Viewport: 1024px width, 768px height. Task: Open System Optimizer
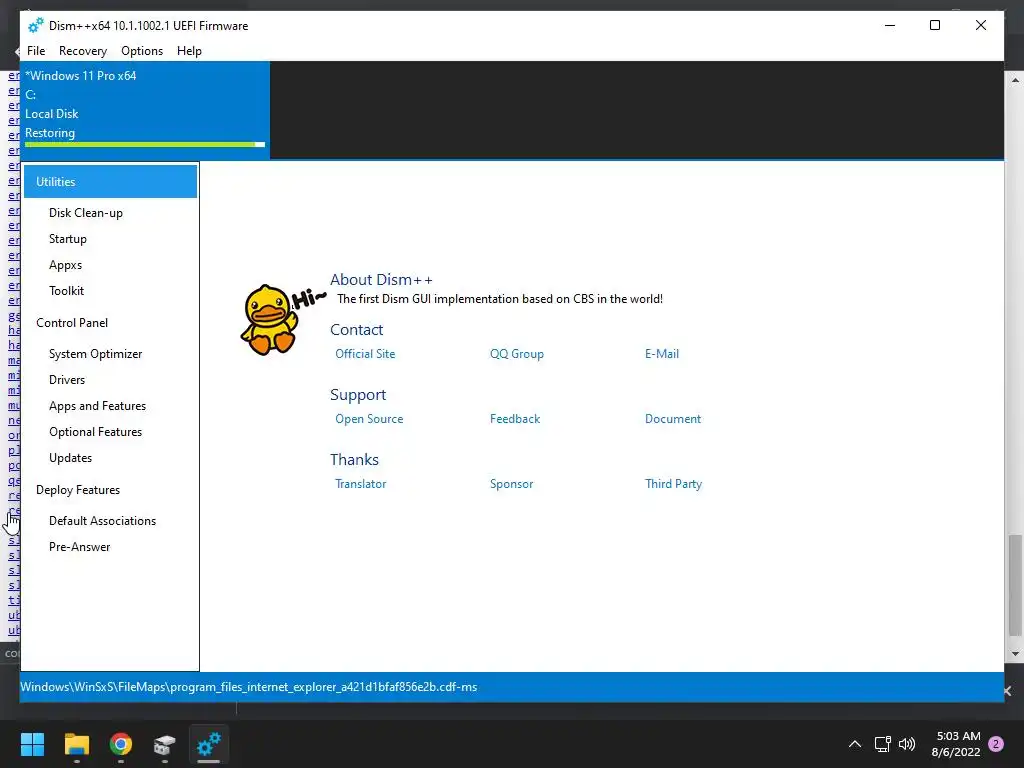point(95,354)
